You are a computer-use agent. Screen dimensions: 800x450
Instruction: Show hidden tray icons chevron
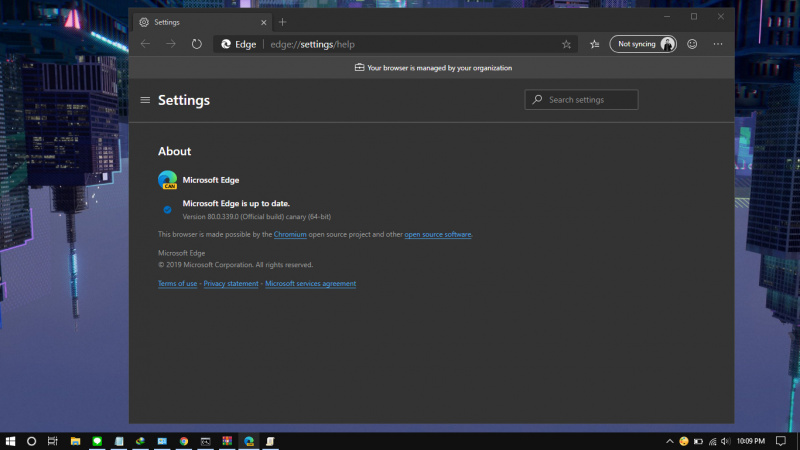(x=669, y=441)
